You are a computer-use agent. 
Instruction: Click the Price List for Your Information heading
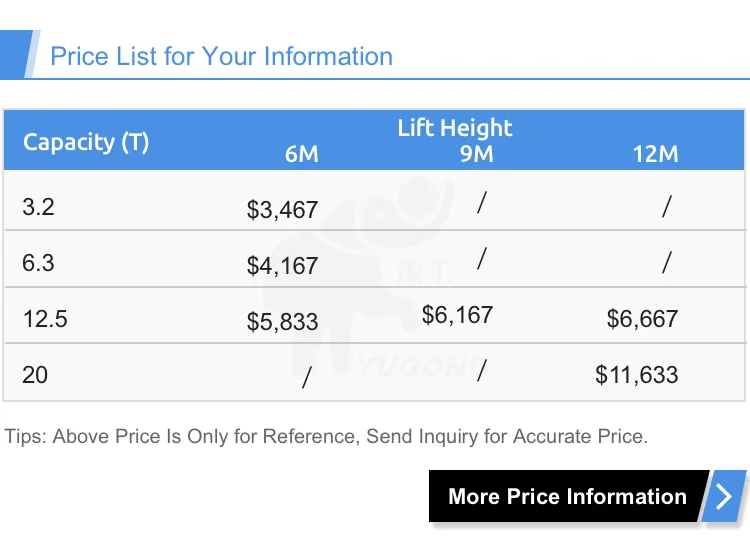coord(221,56)
